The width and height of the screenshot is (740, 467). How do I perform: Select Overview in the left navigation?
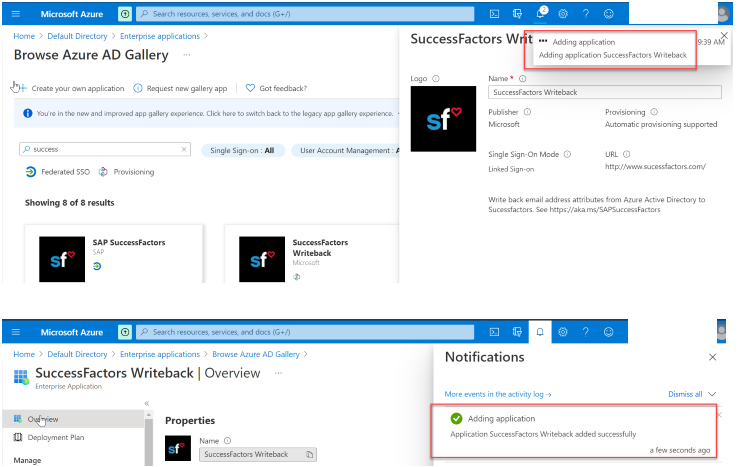(x=73, y=419)
